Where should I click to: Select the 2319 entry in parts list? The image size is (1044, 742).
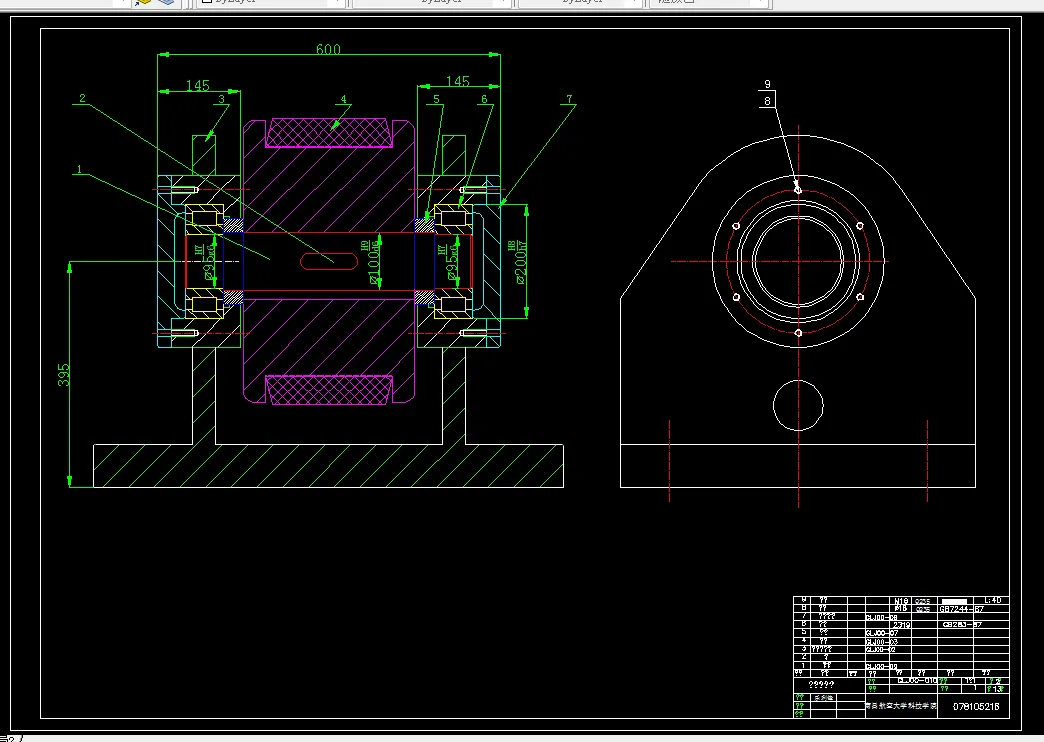902,625
